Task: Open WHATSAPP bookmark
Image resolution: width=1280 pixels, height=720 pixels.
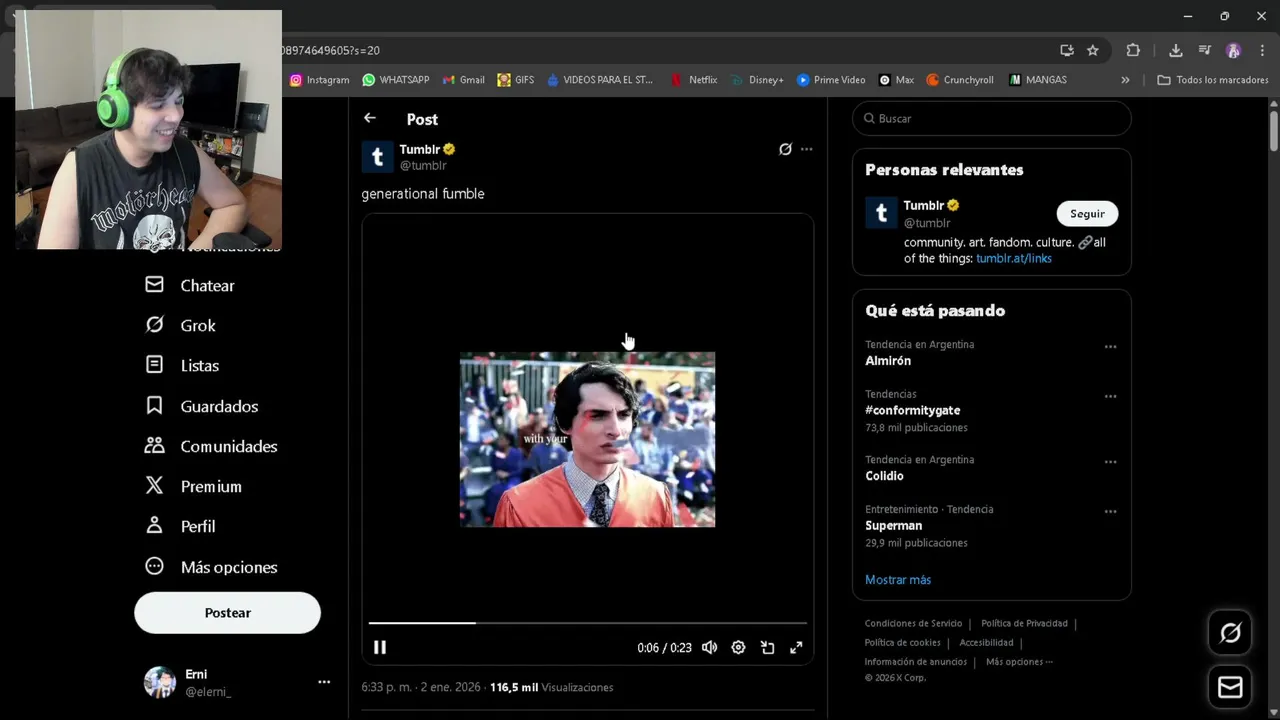Action: (396, 80)
